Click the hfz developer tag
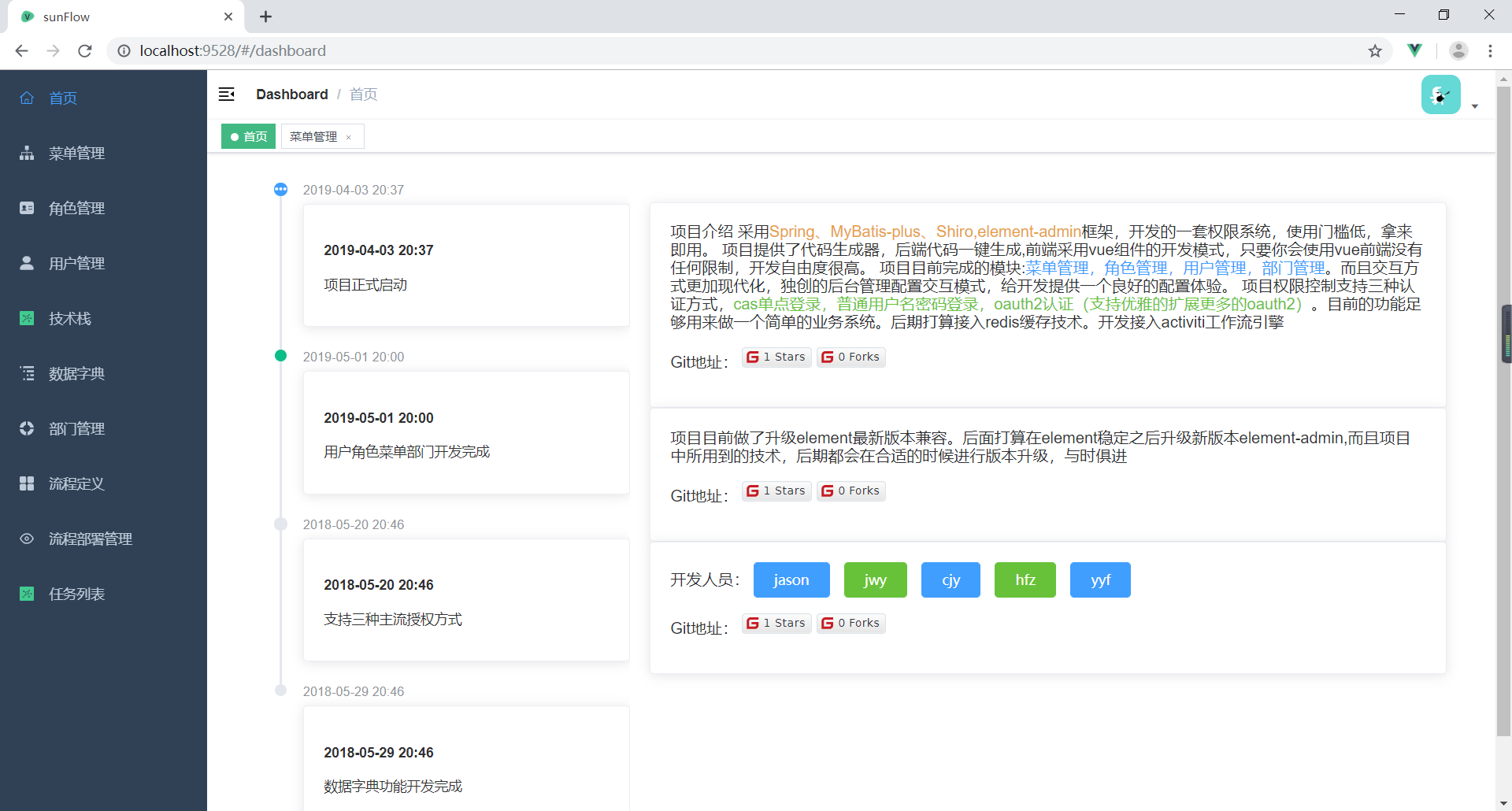The width and height of the screenshot is (1512, 811). (x=1025, y=580)
